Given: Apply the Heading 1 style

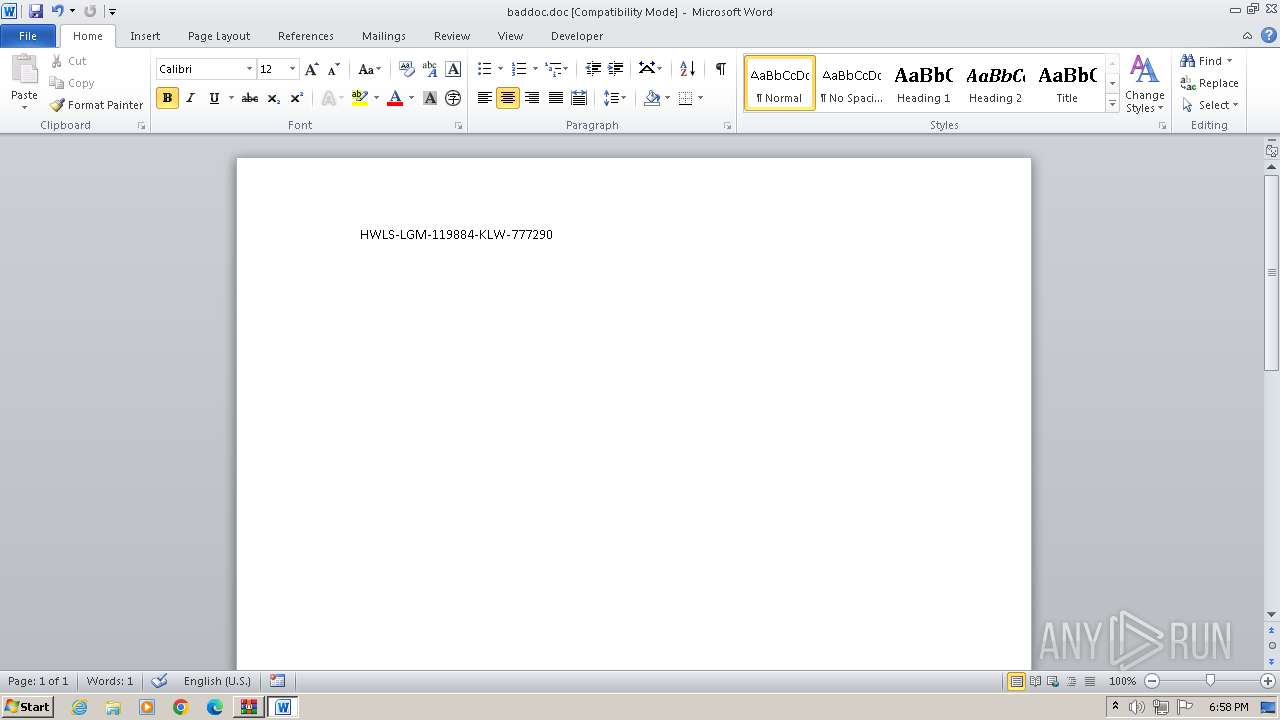Looking at the screenshot, I should (924, 83).
